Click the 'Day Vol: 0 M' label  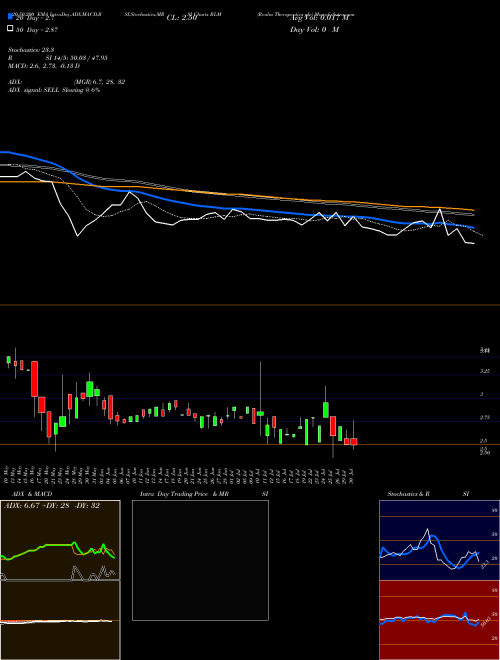click(x=314, y=29)
